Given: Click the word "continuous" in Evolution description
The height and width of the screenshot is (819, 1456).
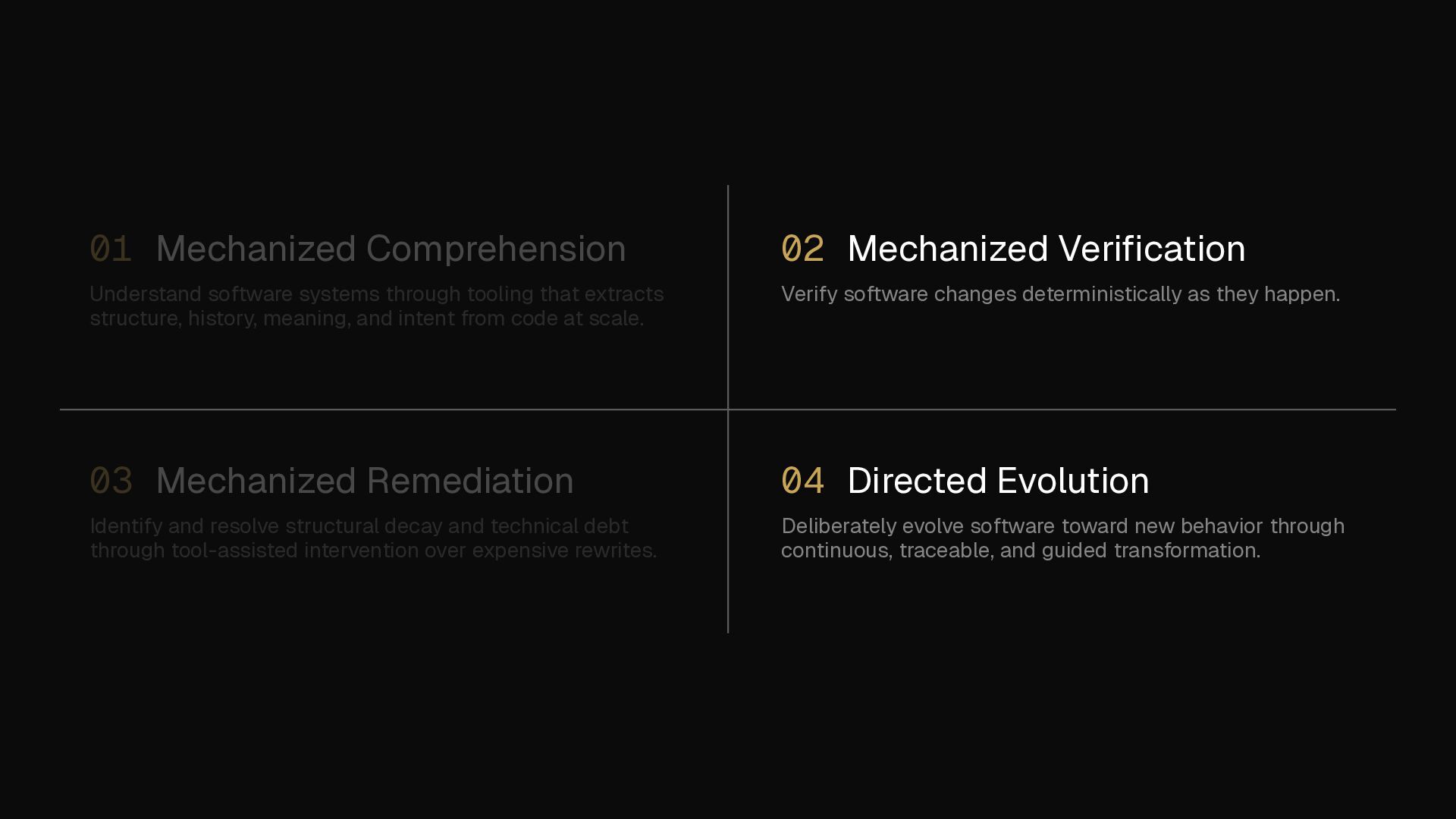Looking at the screenshot, I should point(836,551).
